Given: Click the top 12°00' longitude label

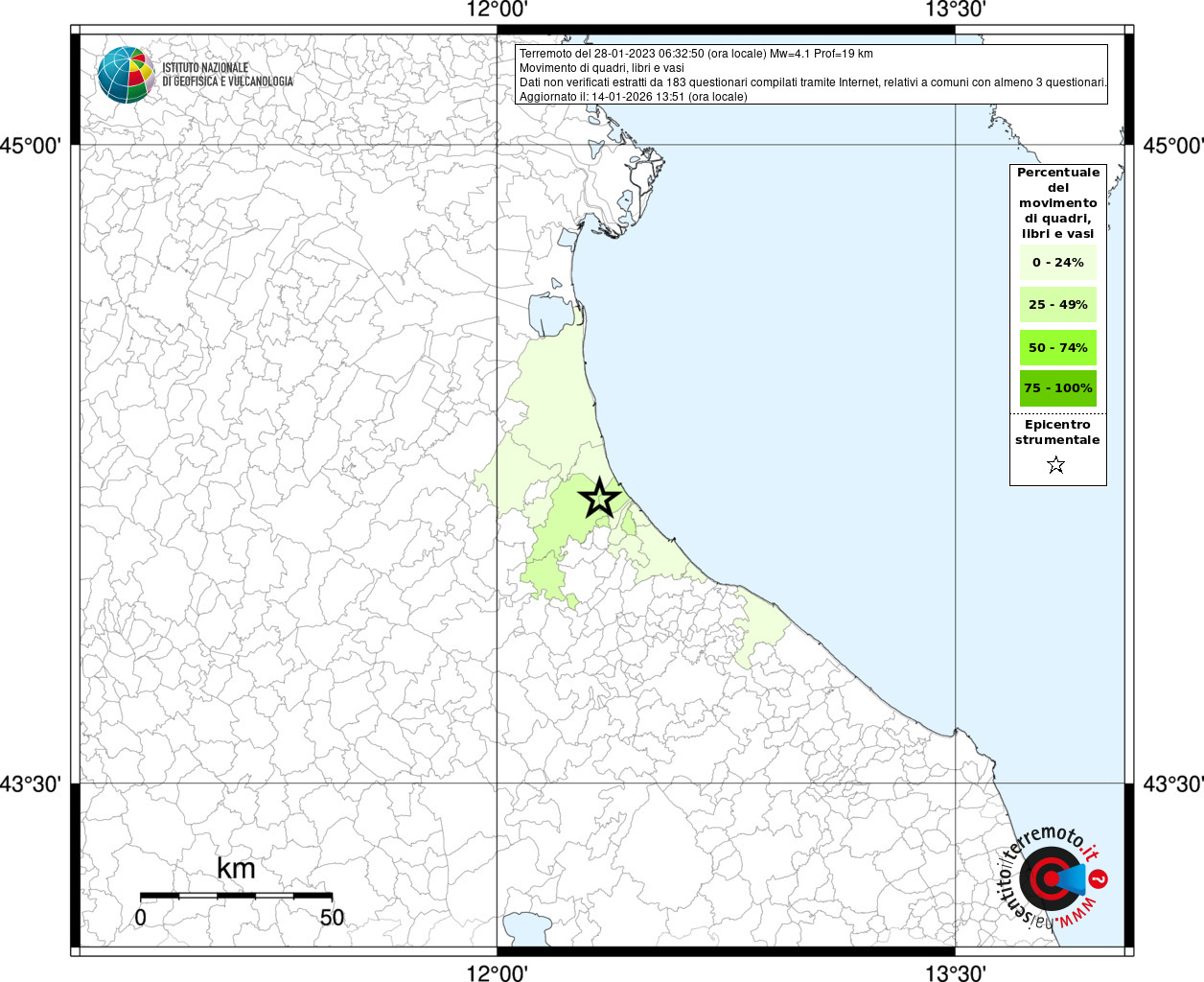Looking at the screenshot, I should click(x=497, y=11).
